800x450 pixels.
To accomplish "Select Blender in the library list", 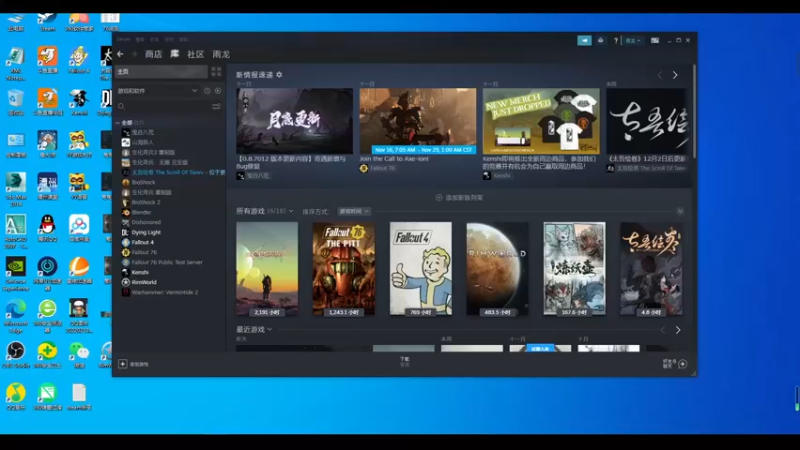I will [141, 212].
